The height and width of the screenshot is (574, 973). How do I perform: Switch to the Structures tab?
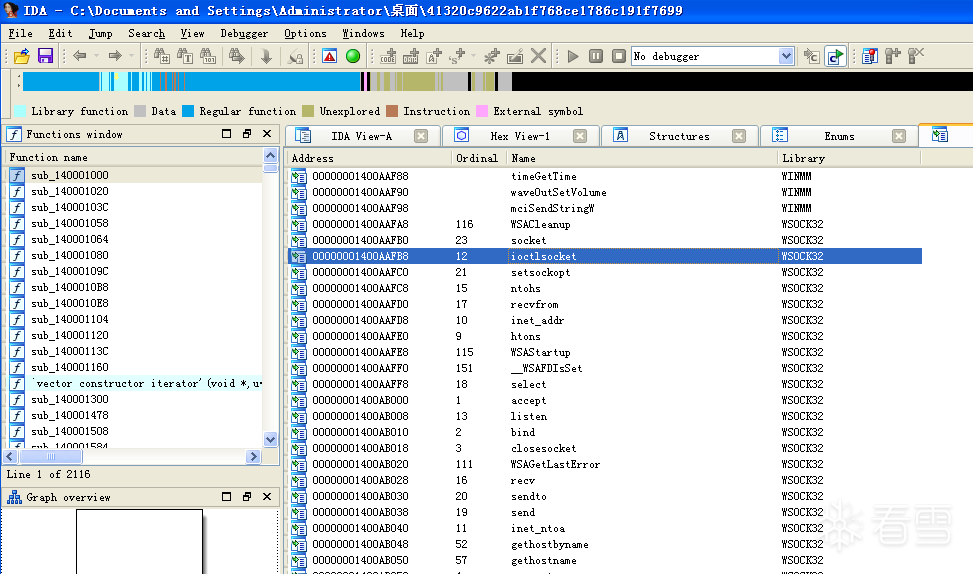coord(679,136)
